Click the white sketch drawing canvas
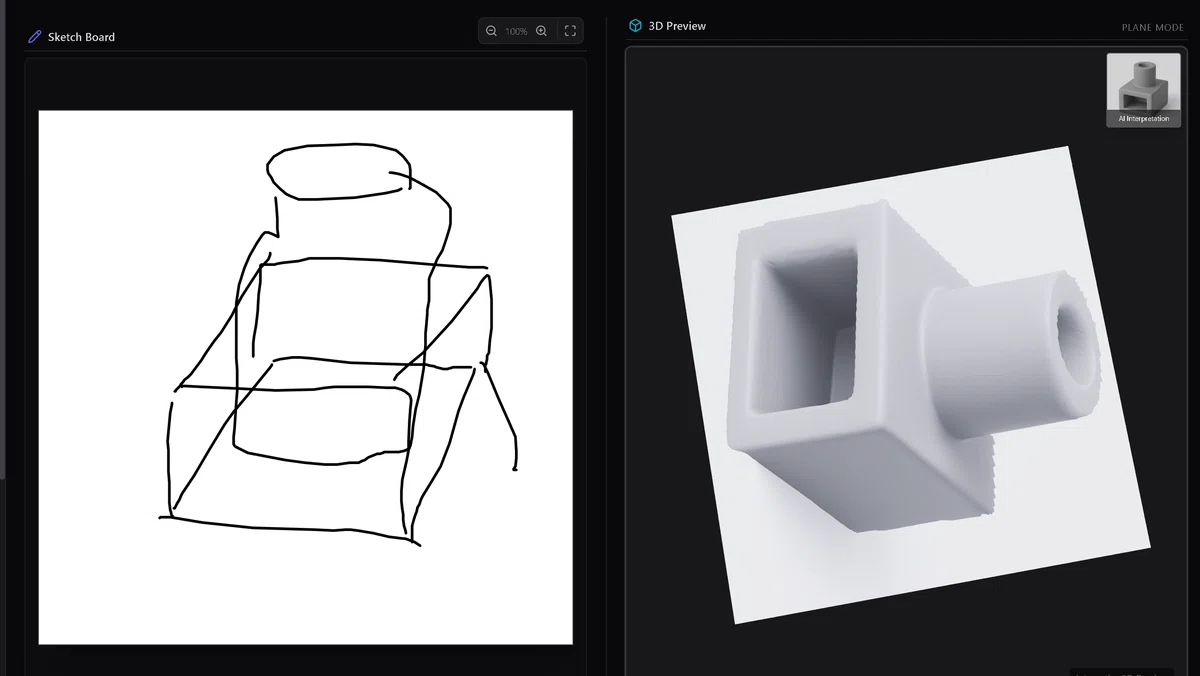 (305, 377)
